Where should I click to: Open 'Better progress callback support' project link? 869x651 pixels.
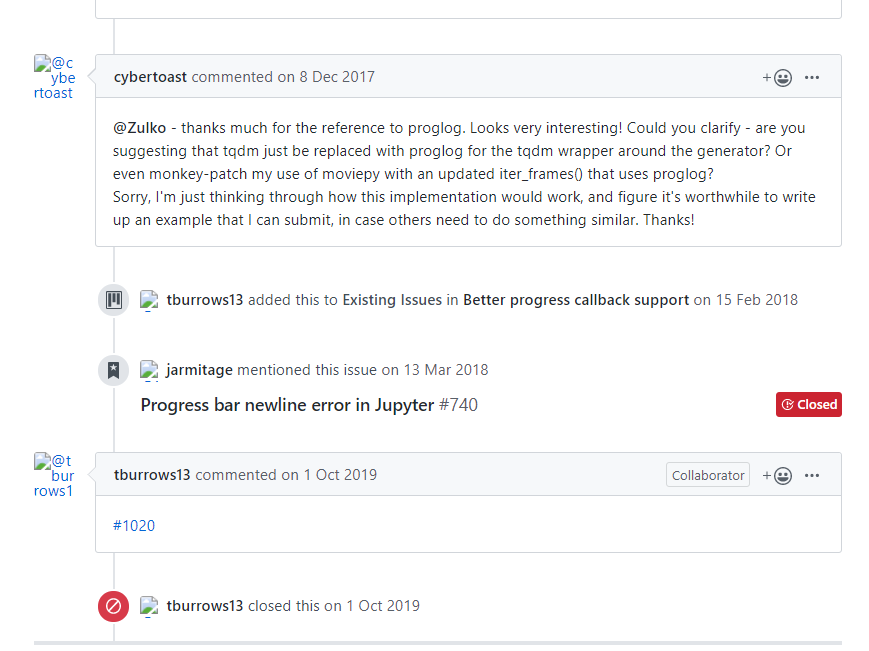(x=575, y=300)
